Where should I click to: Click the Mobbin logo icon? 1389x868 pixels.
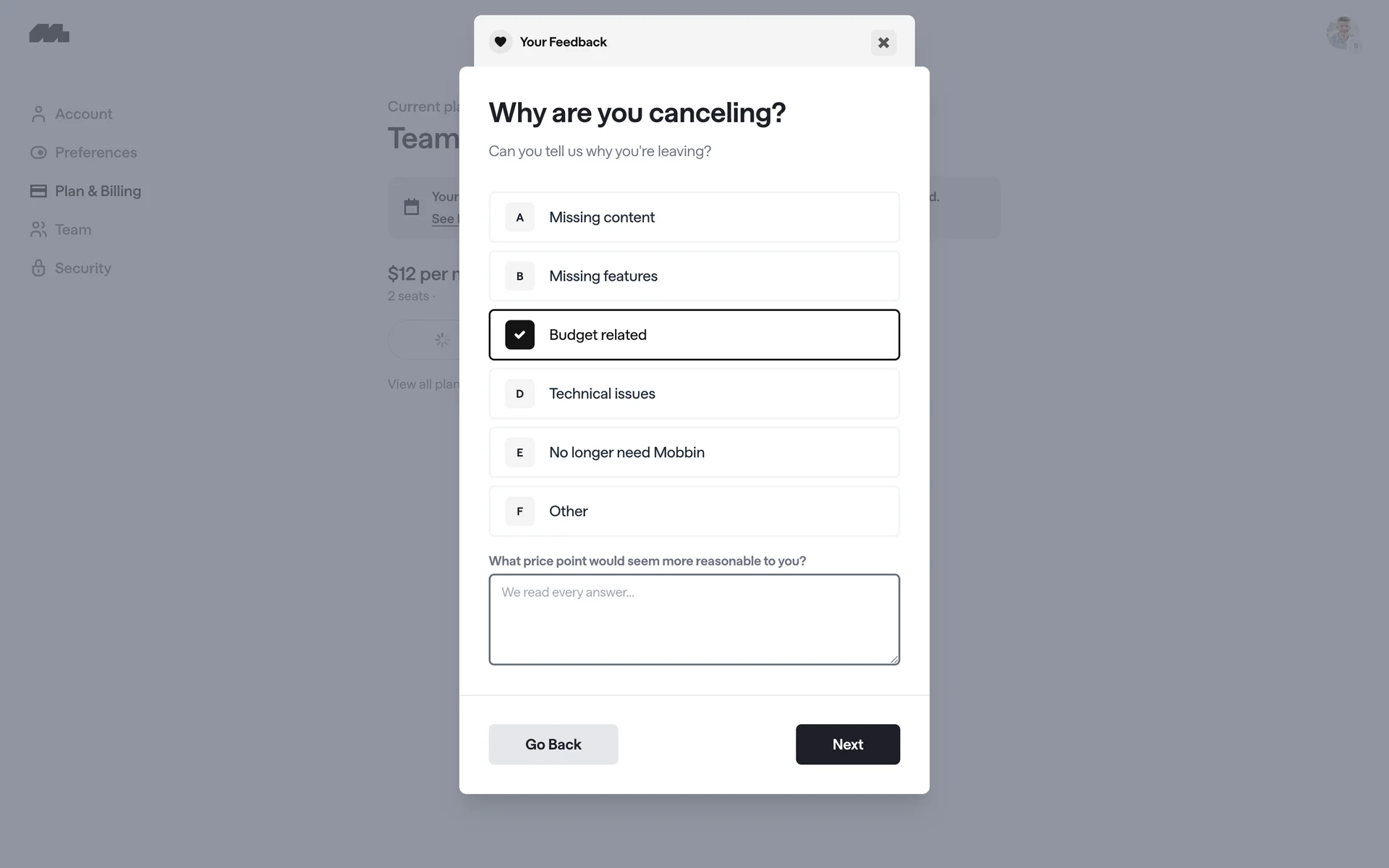click(x=49, y=33)
